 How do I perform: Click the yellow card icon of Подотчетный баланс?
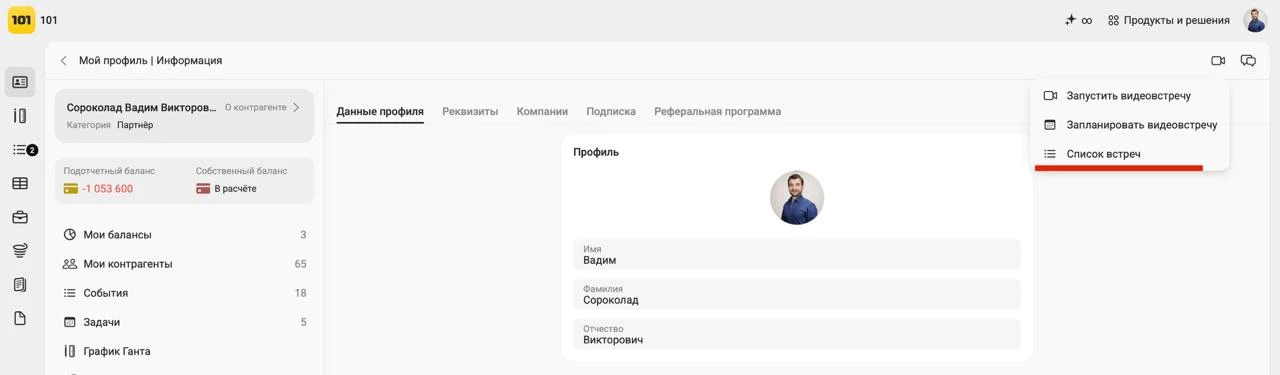tap(71, 189)
